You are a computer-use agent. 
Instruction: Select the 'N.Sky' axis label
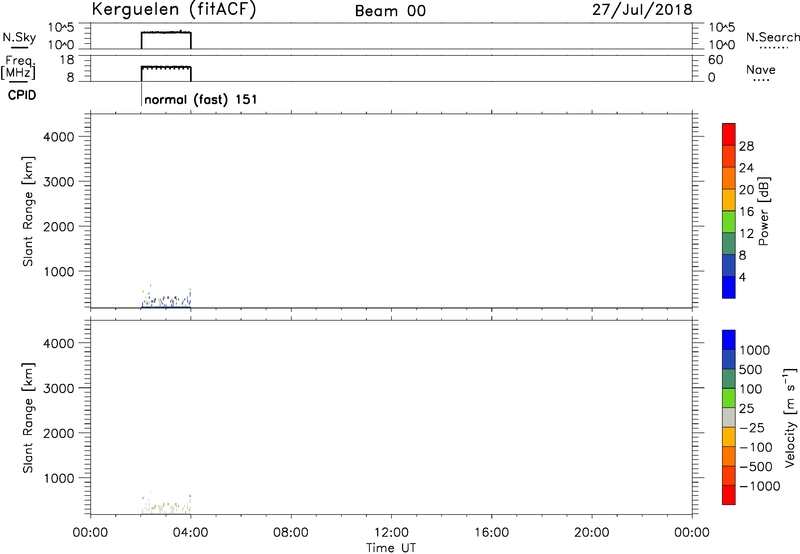pos(19,38)
